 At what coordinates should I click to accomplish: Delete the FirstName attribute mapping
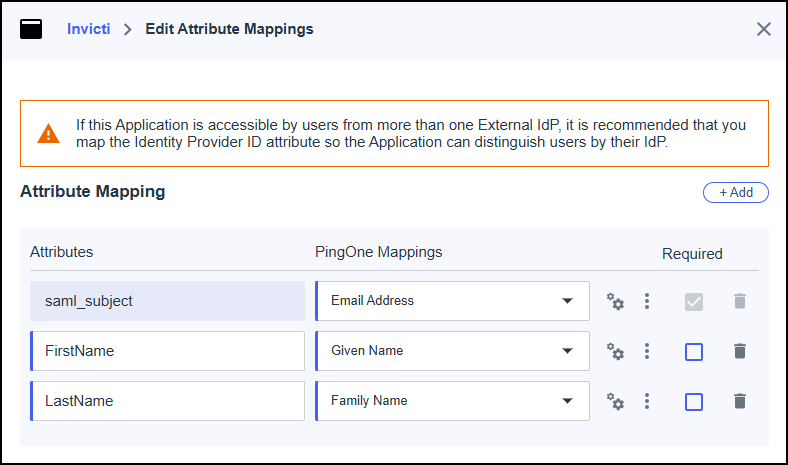(740, 351)
